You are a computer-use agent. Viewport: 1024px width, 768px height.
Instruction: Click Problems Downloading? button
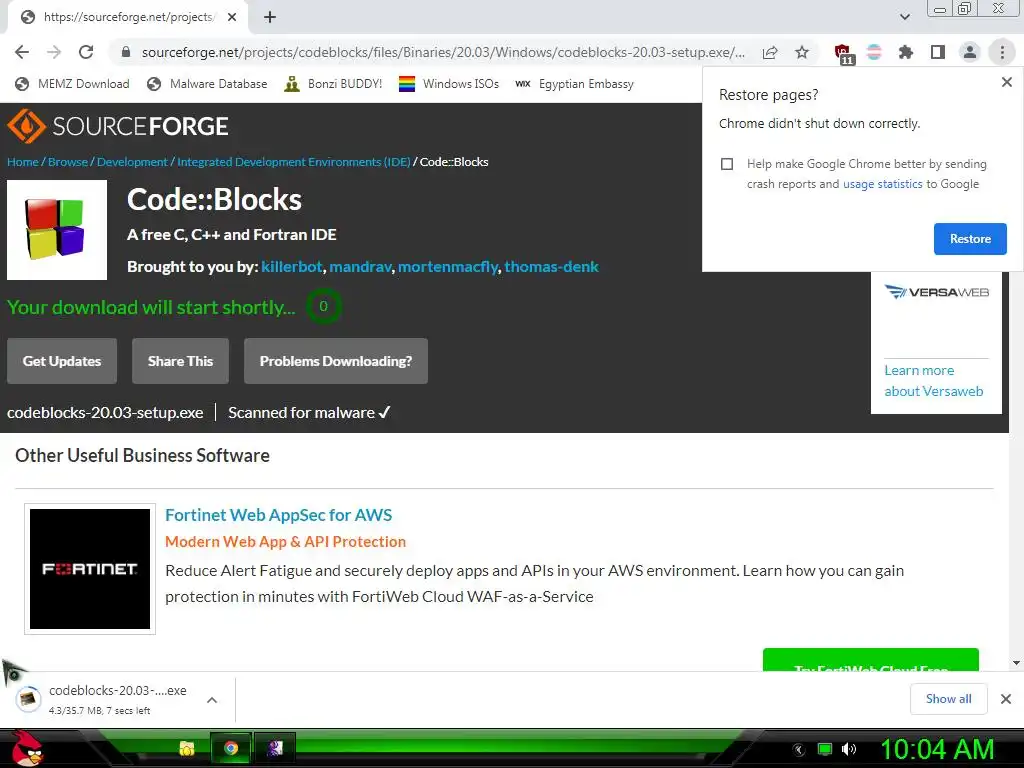click(x=336, y=361)
